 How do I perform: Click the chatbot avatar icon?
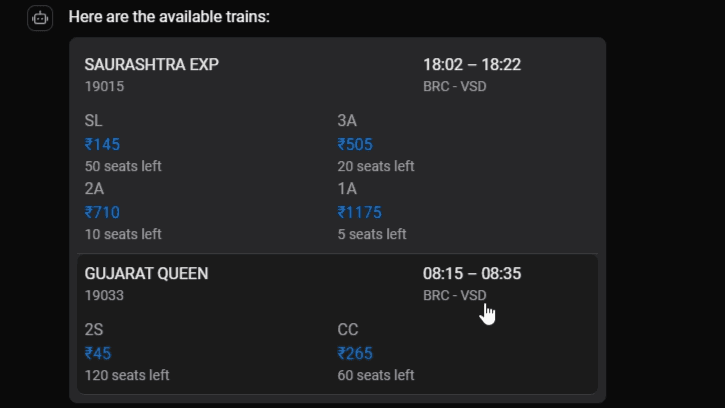[40, 18]
